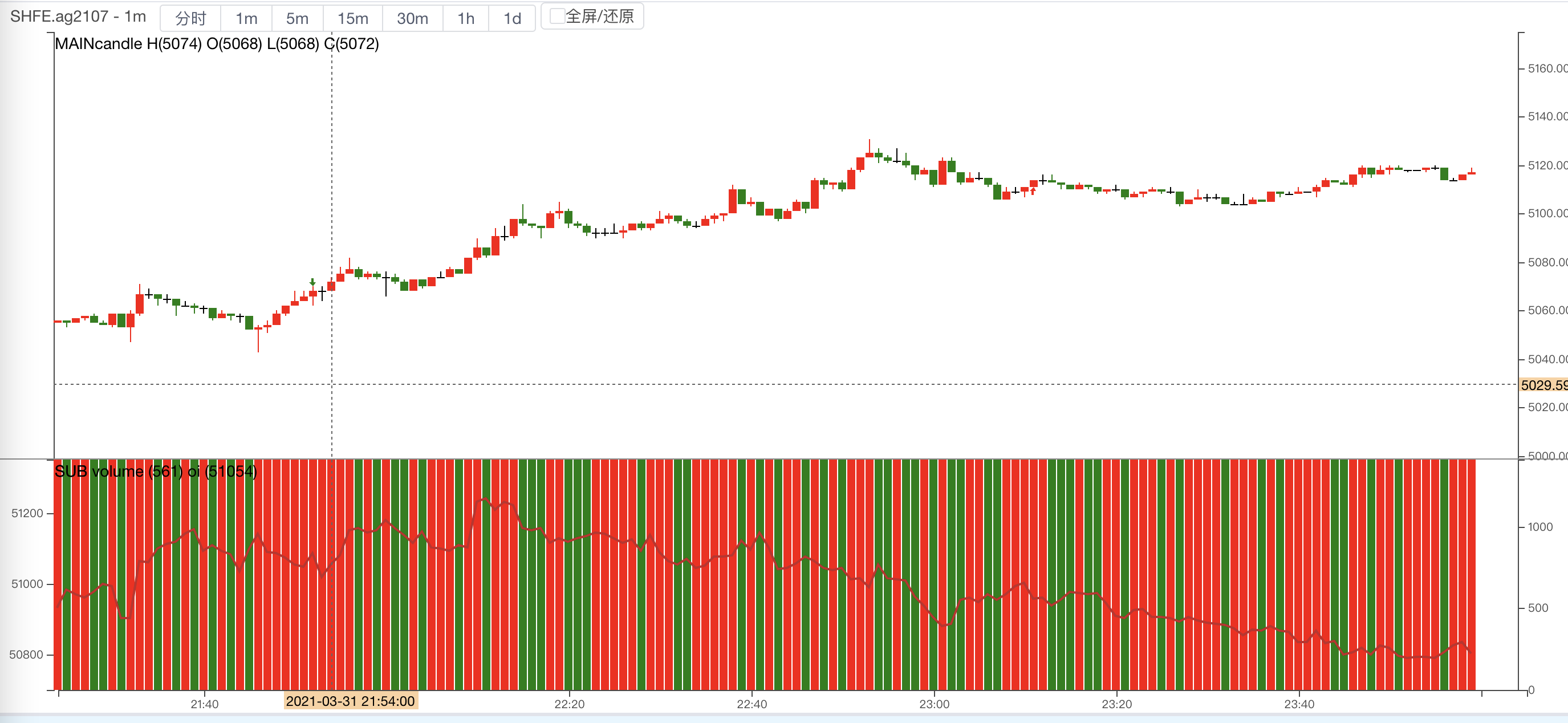This screenshot has height=723, width=1568.
Task: Switch to the 1h interval
Action: [x=466, y=18]
